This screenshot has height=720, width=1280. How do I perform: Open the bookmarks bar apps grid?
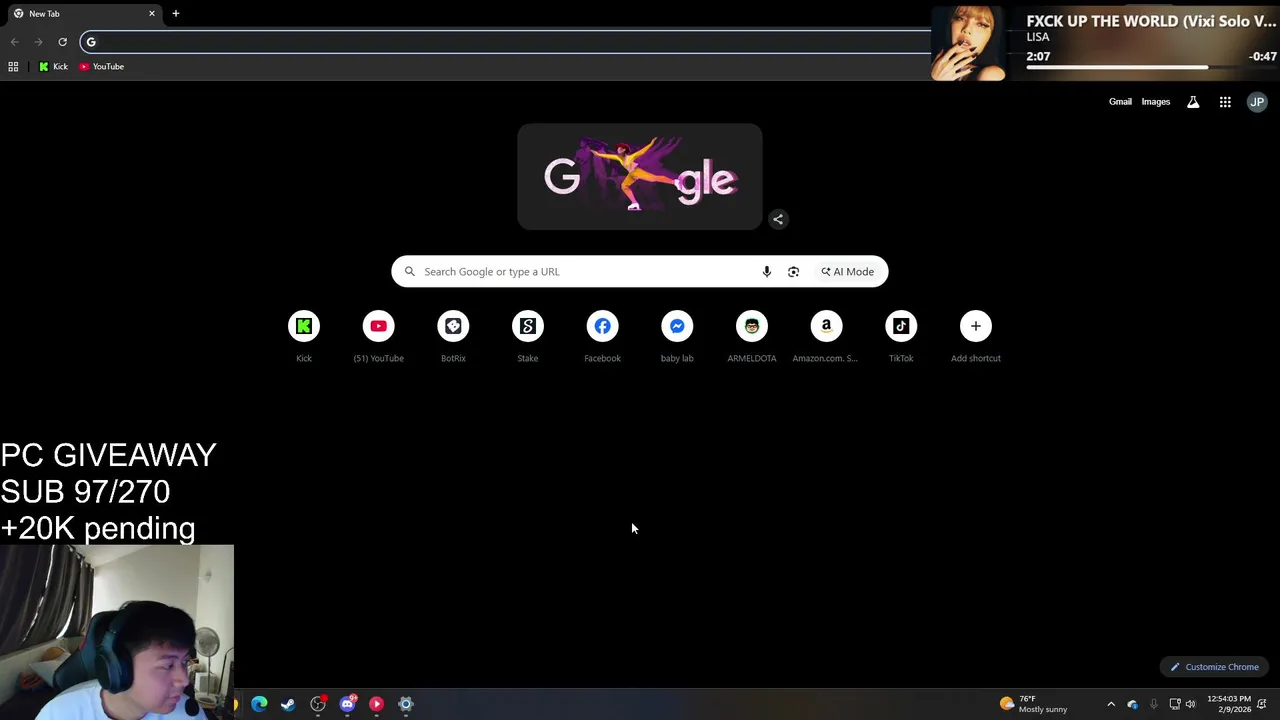point(13,67)
